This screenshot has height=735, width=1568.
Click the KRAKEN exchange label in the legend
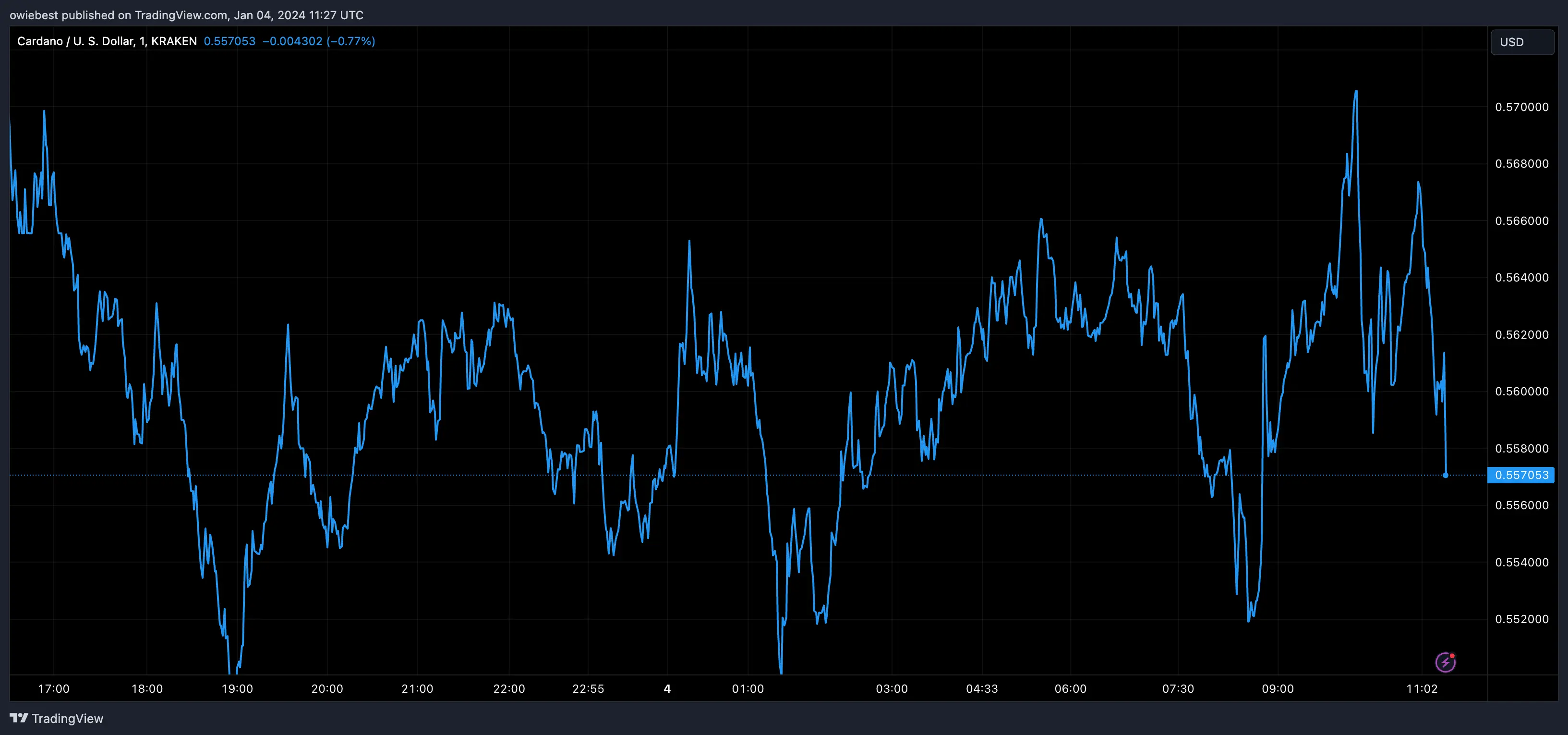[x=174, y=41]
